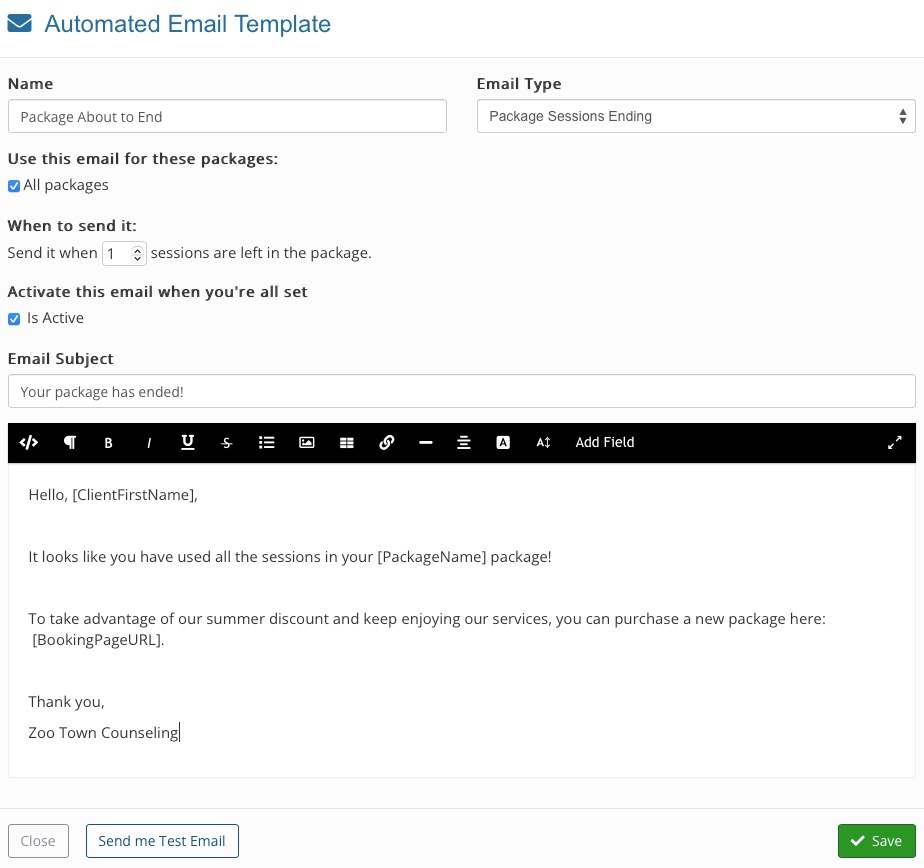Apply strikethrough formatting in editor
Image resolution: width=924 pixels, height=868 pixels.
[227, 443]
